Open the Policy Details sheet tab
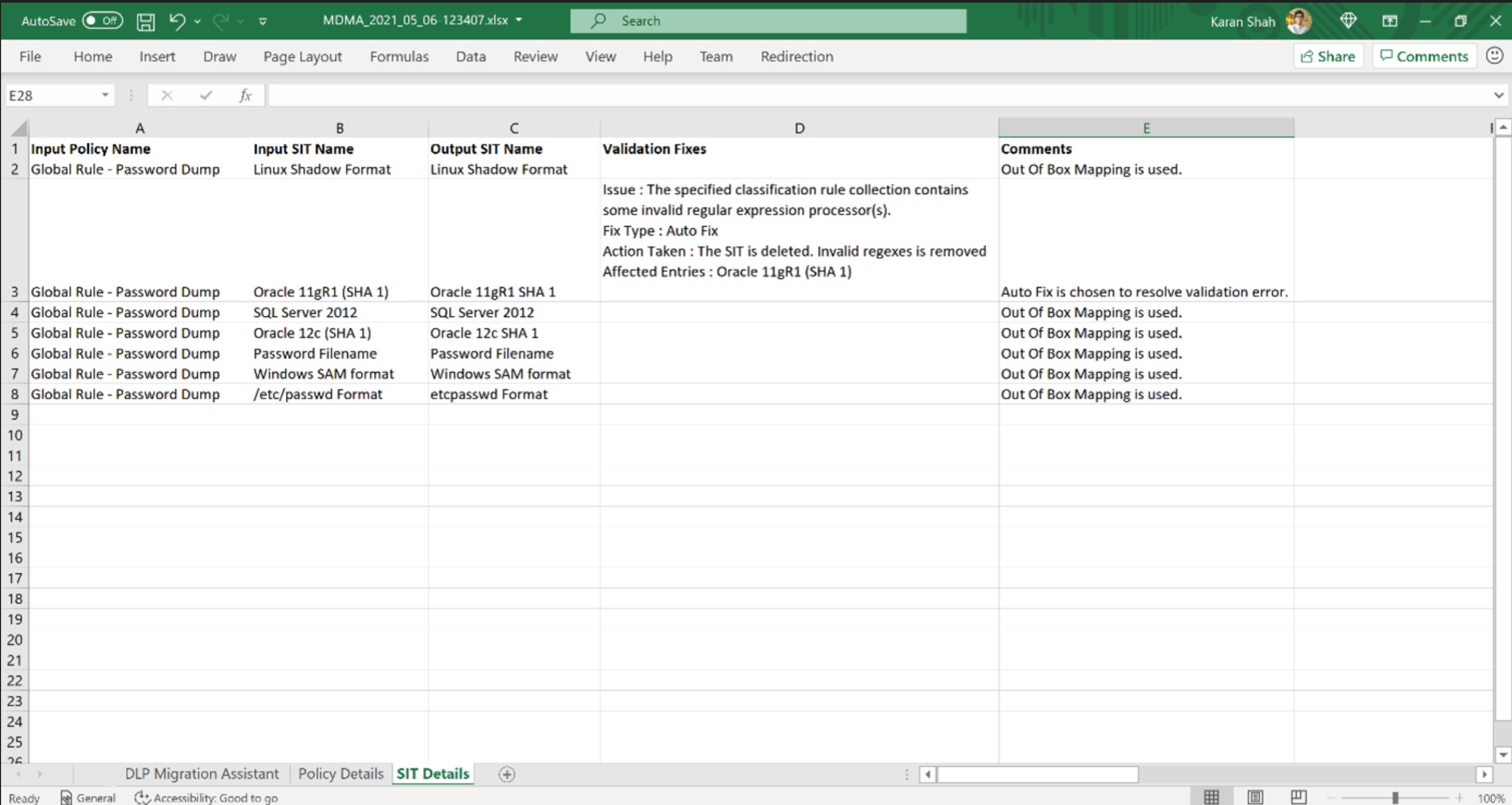Viewport: 1512px width, 805px height. 340,774
